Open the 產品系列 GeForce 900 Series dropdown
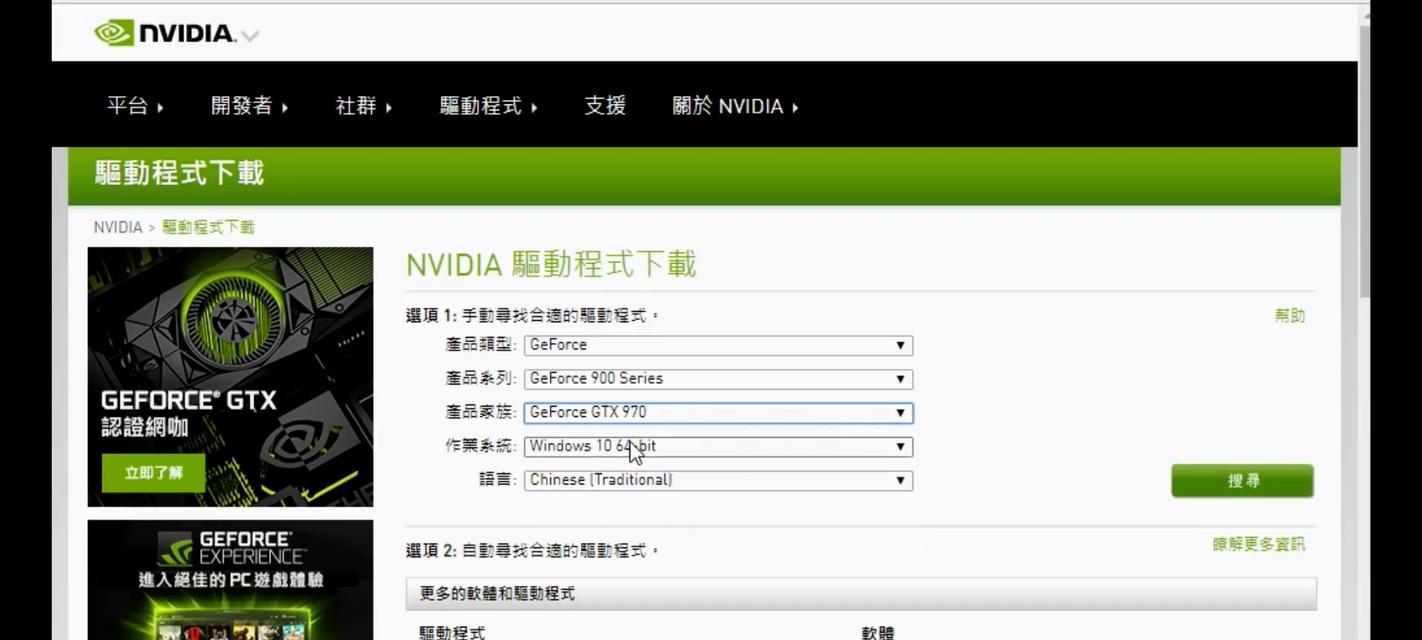Image resolution: width=1422 pixels, height=640 pixels. 718,379
